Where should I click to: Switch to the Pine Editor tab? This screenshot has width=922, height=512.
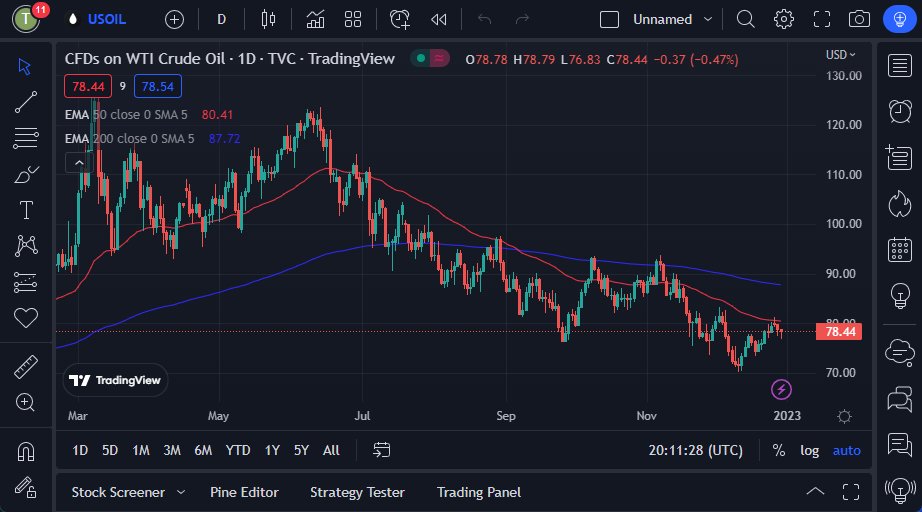(244, 492)
